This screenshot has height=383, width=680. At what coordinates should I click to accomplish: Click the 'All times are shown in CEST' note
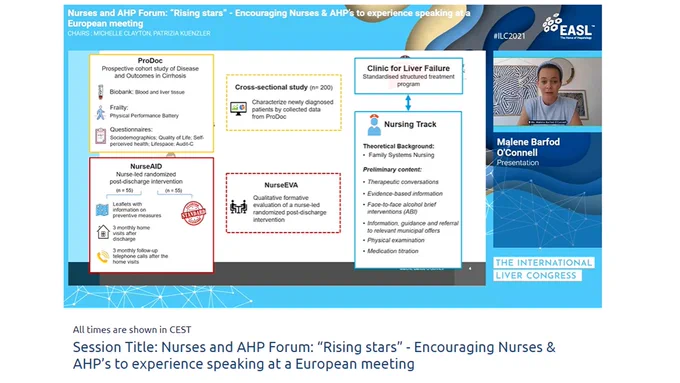click(132, 330)
